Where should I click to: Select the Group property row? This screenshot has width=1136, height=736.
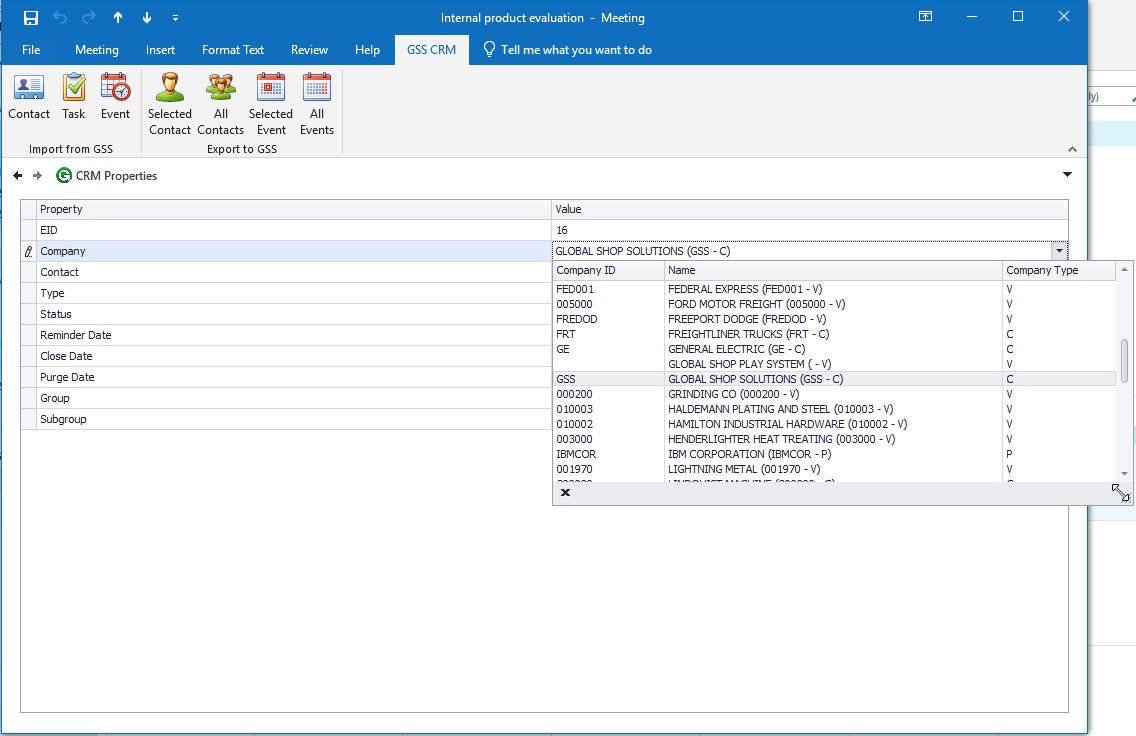[294, 398]
